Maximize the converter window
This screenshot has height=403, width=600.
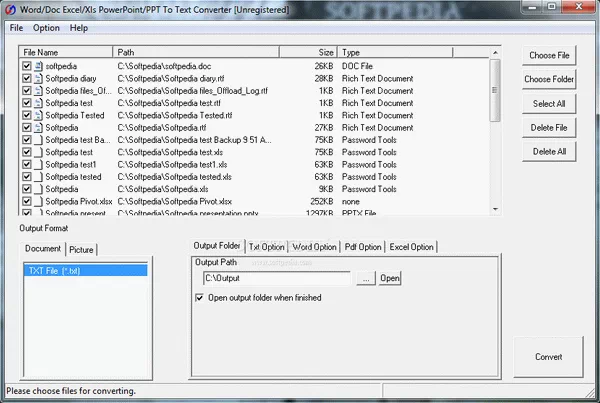tap(551, 7)
